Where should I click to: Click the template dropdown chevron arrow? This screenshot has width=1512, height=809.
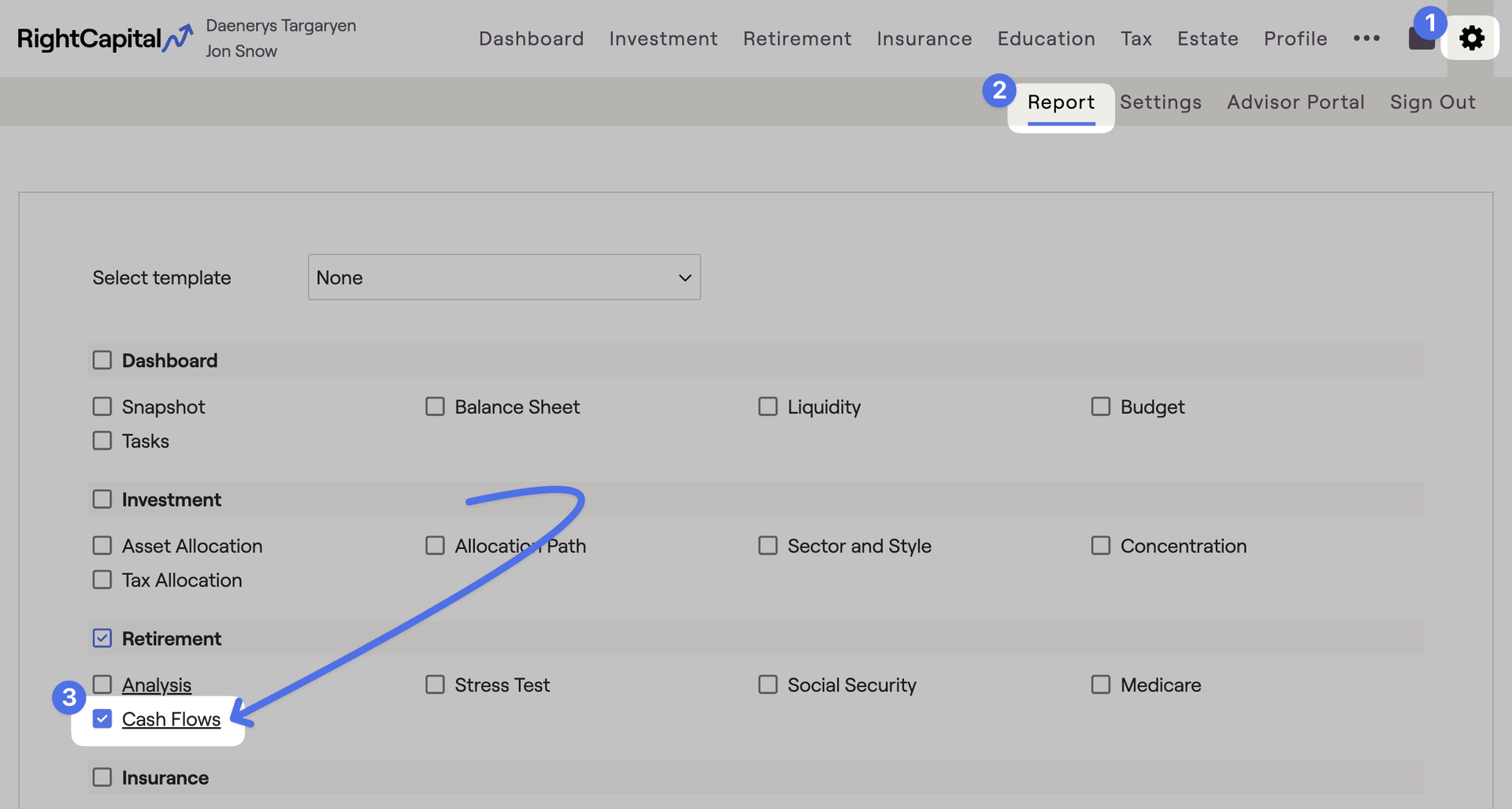pos(684,277)
